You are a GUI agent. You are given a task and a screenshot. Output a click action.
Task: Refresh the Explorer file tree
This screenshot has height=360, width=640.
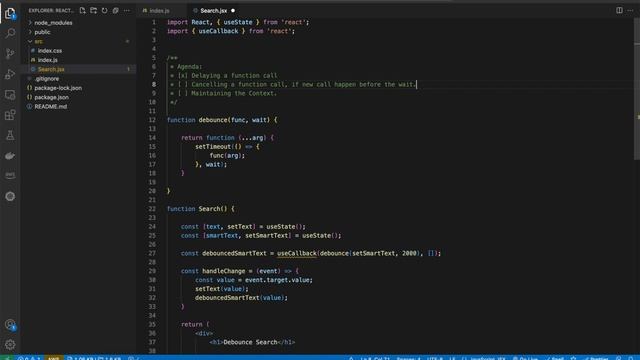[104, 10]
